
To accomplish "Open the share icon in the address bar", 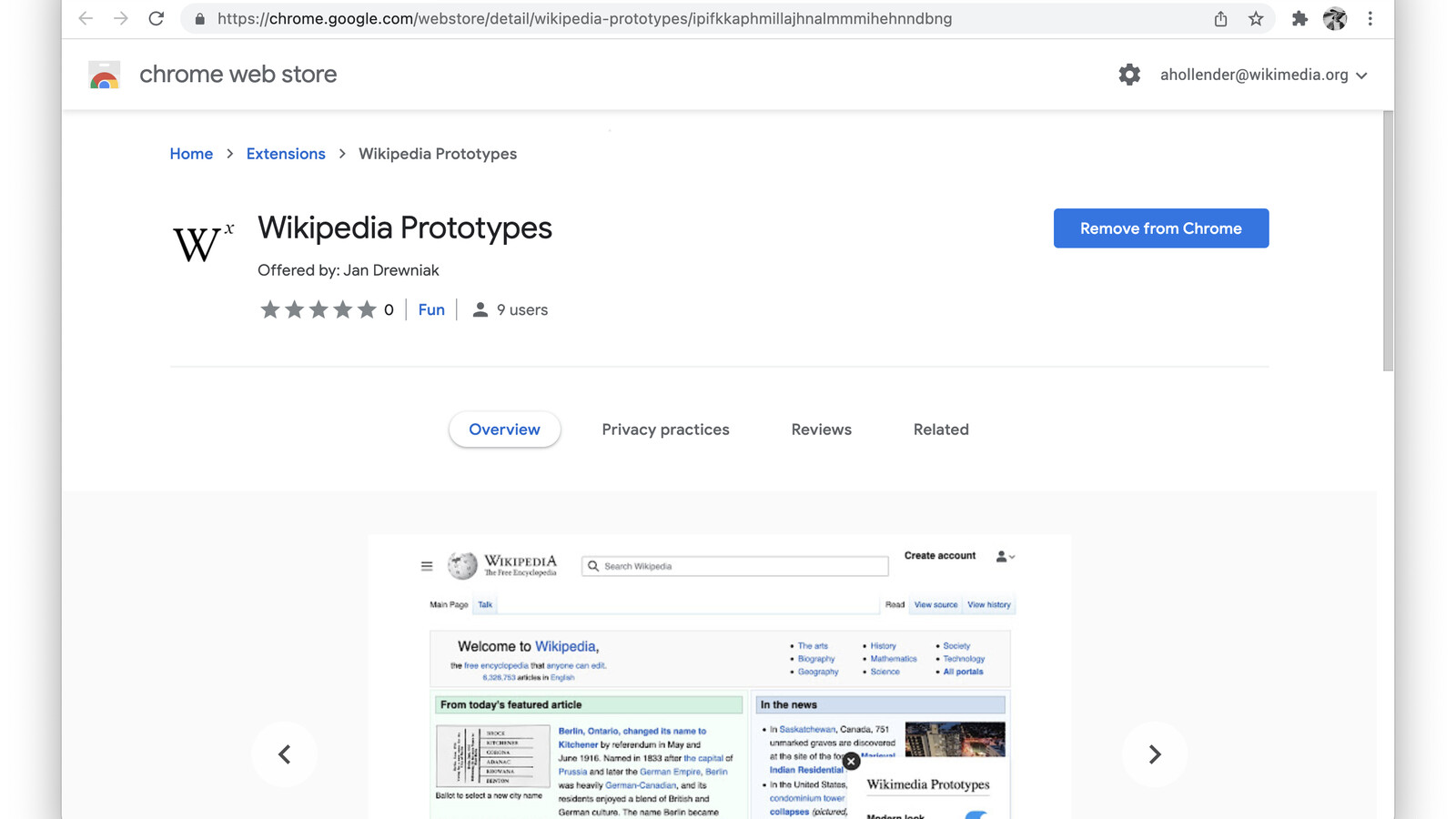I will (1220, 18).
